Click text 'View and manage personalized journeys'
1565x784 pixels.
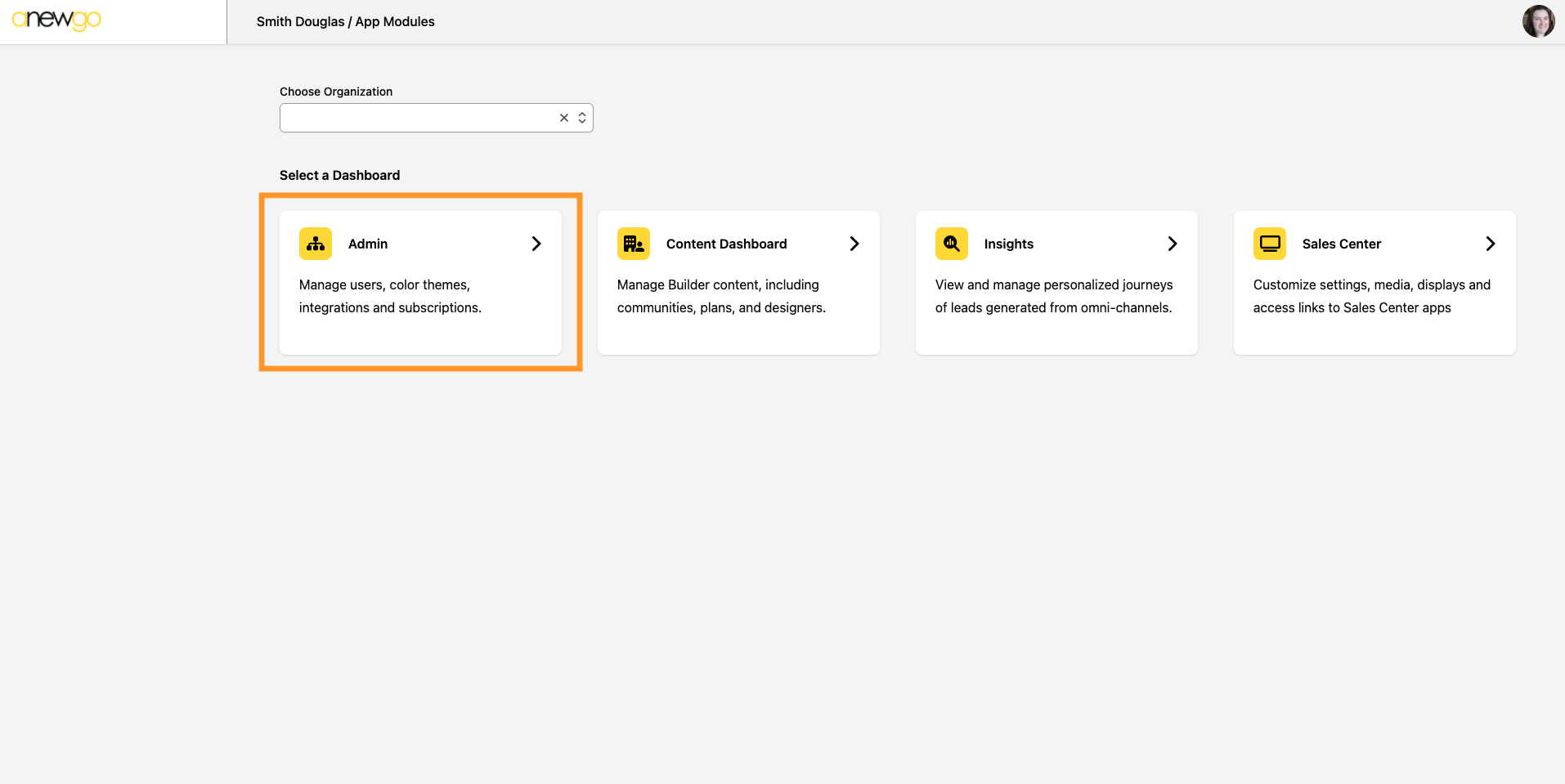point(1054,284)
